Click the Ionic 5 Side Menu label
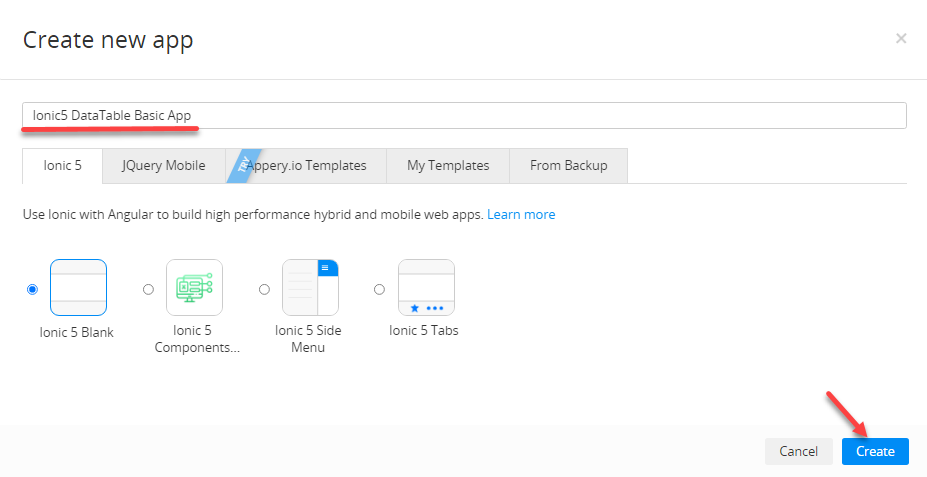This screenshot has height=477, width=927. (308, 339)
